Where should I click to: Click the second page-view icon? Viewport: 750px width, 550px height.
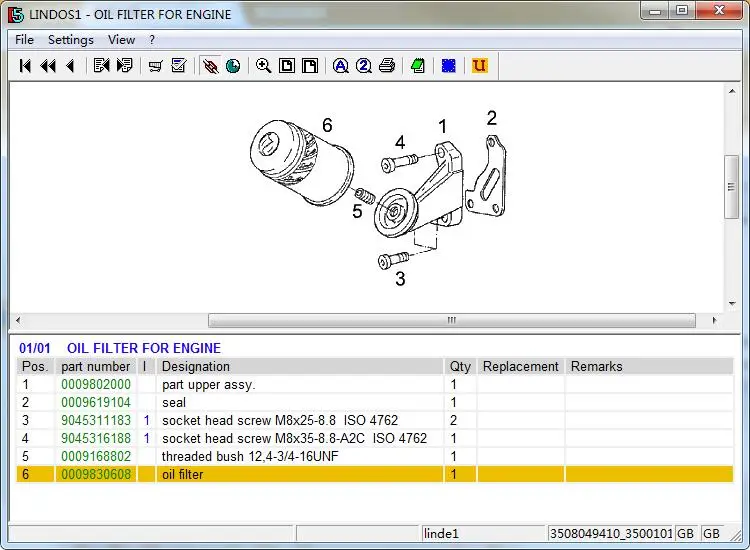click(310, 66)
